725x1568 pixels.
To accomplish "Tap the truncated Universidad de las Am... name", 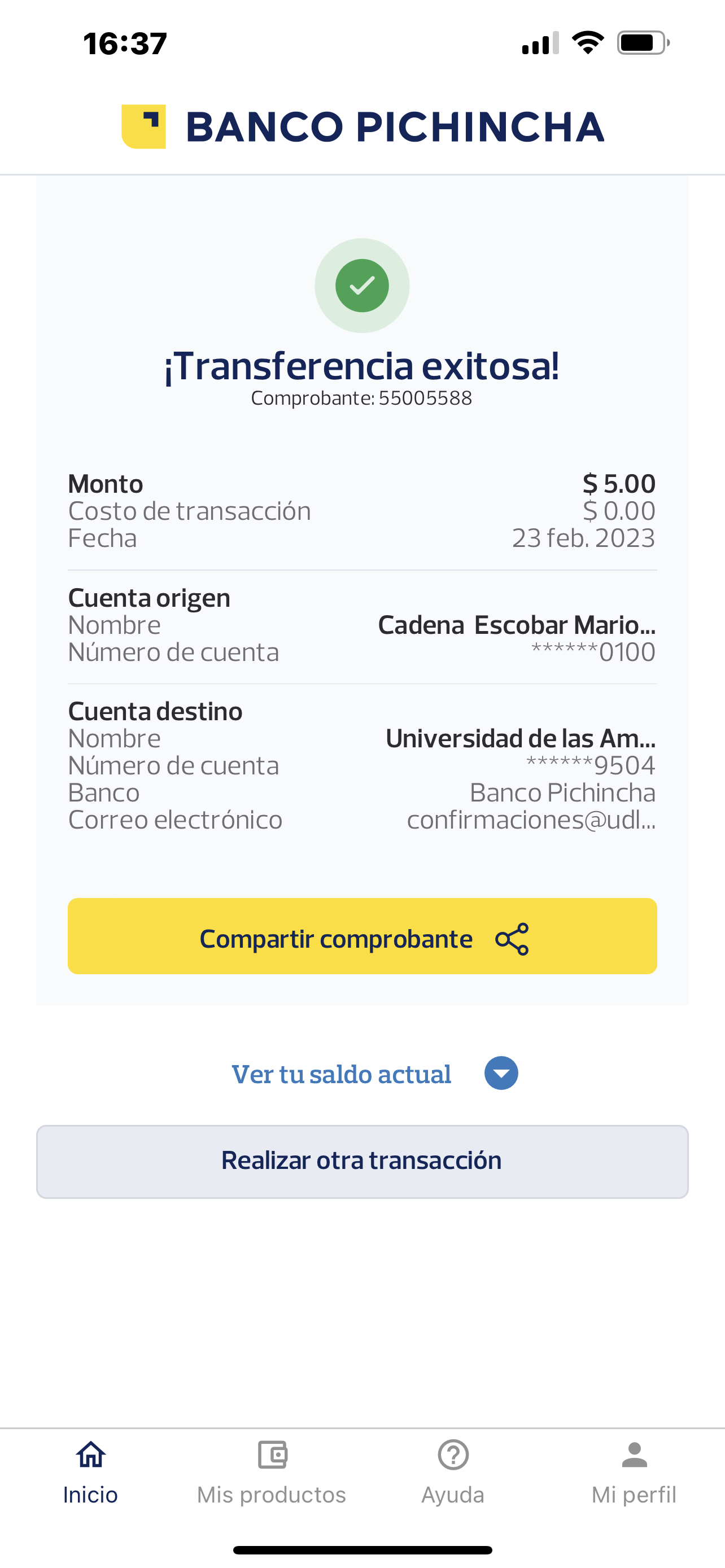I will click(x=521, y=738).
